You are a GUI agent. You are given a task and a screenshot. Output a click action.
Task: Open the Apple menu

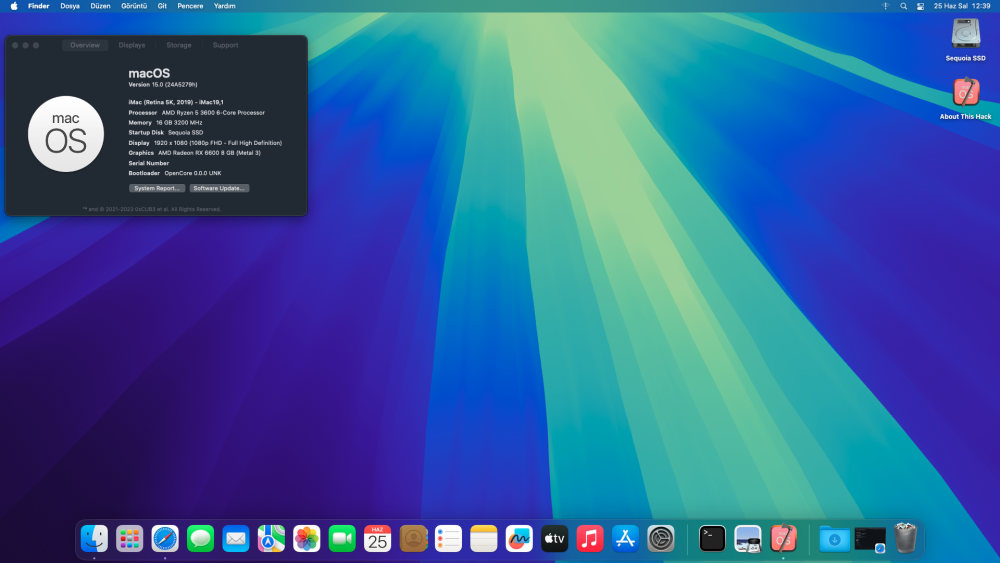click(14, 6)
